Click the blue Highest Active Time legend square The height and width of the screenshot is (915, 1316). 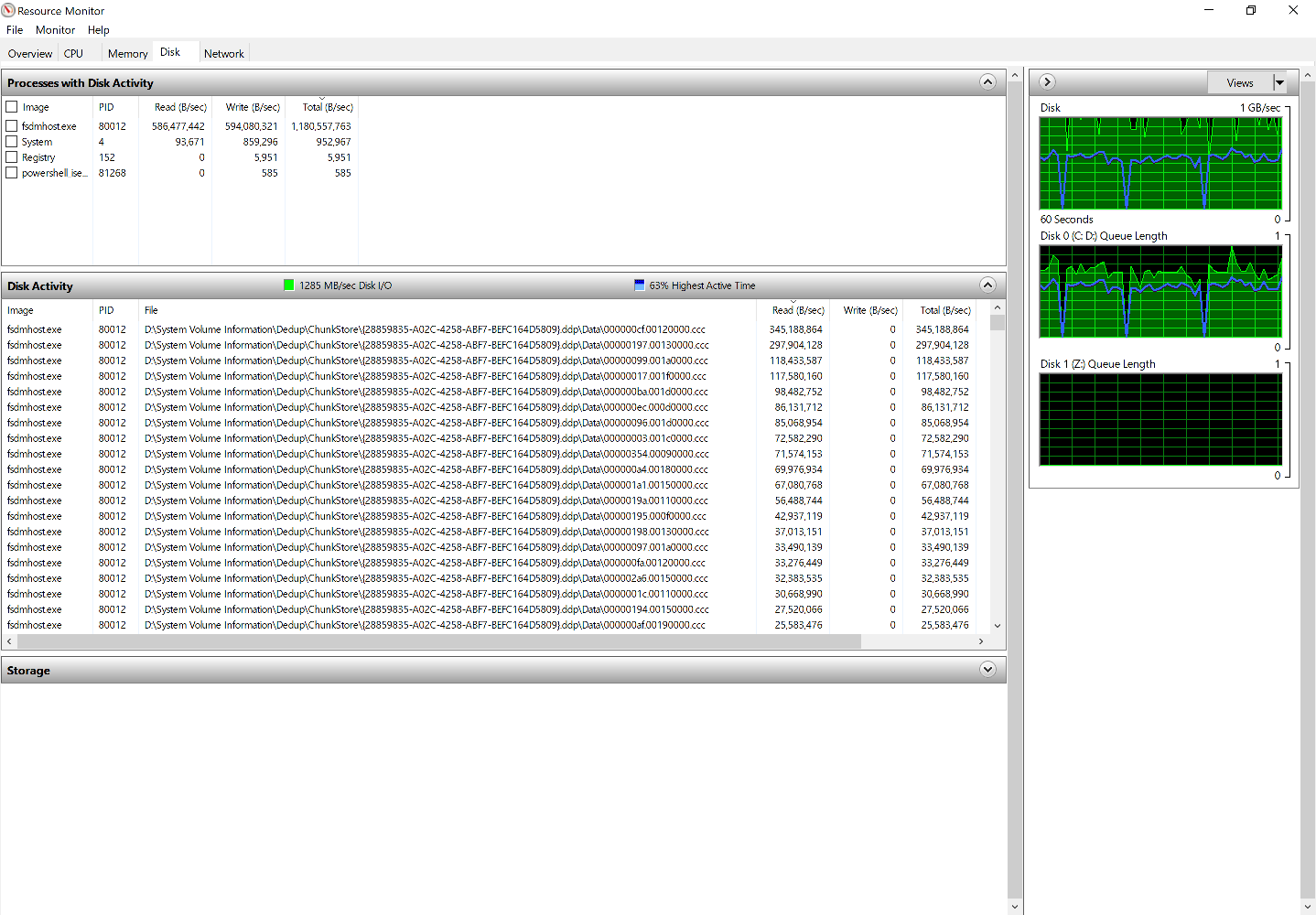(639, 285)
